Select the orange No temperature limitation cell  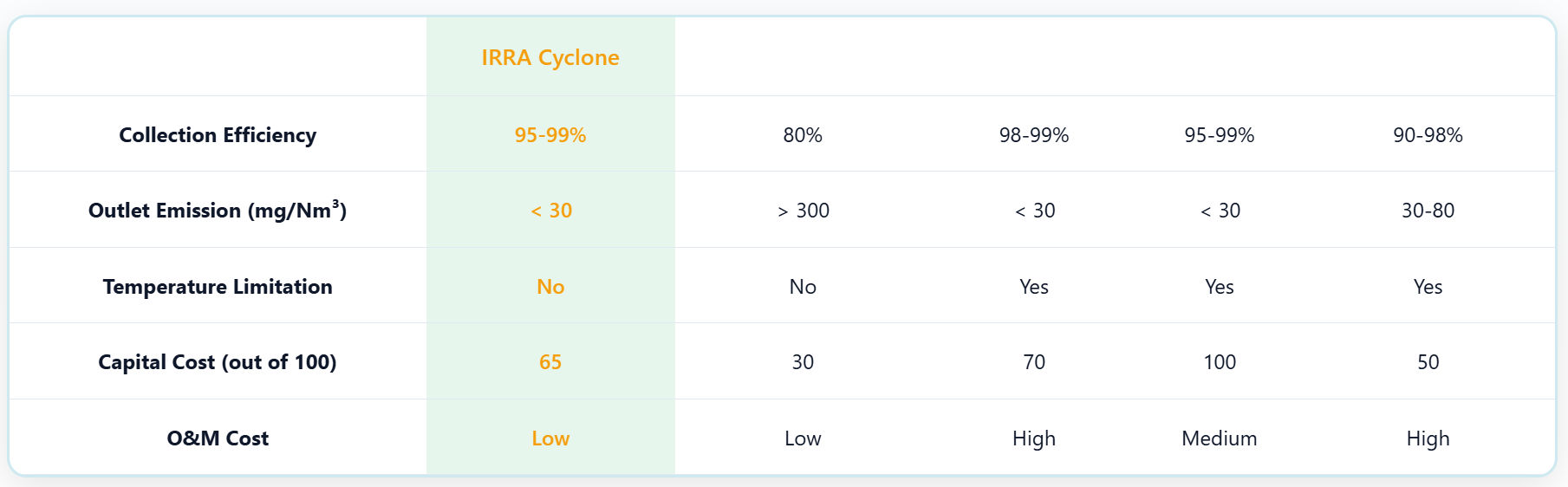pos(550,287)
